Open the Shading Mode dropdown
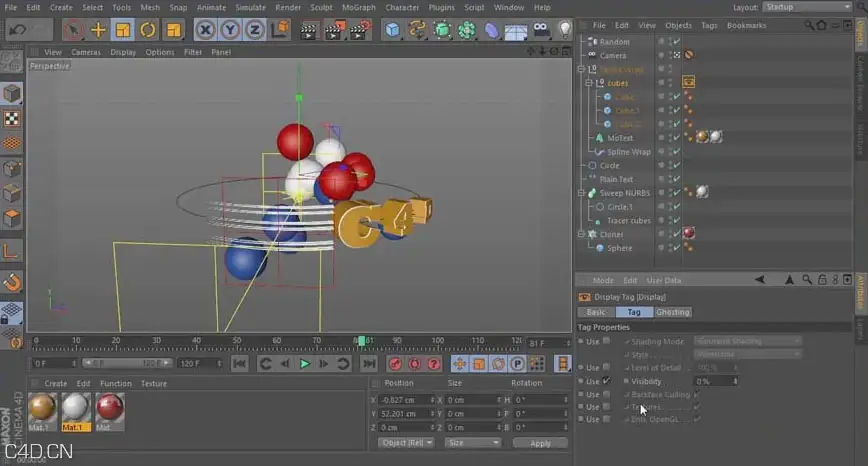The height and width of the screenshot is (466, 868). (x=747, y=341)
